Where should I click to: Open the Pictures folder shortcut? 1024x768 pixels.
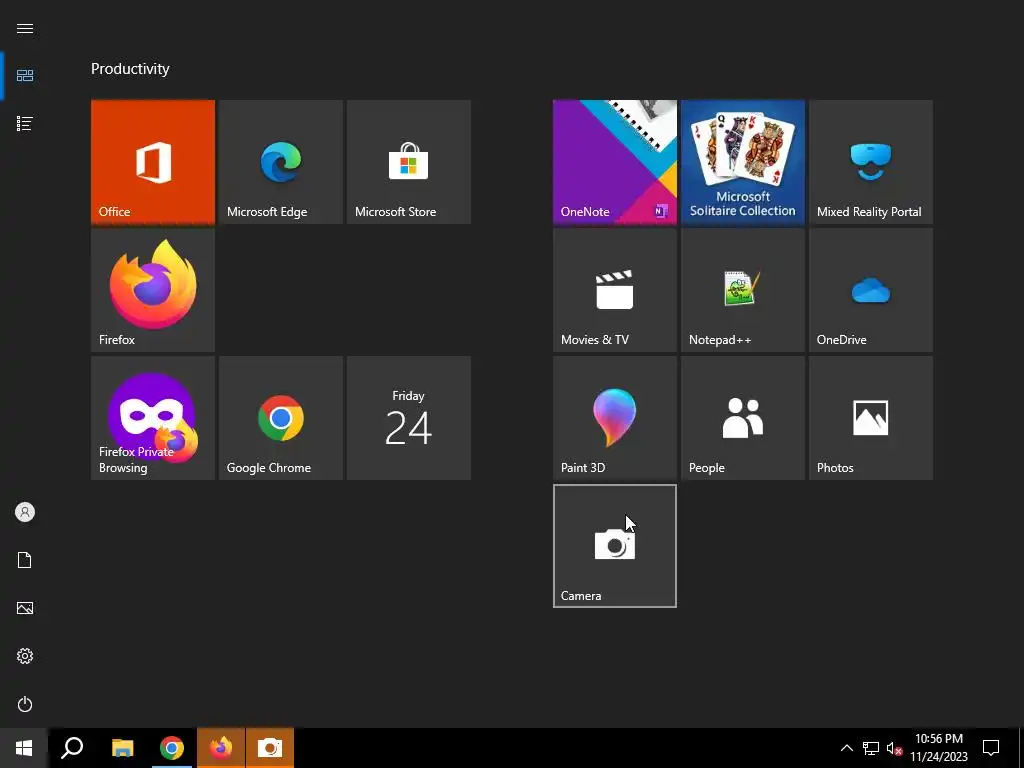pyautogui.click(x=25, y=608)
